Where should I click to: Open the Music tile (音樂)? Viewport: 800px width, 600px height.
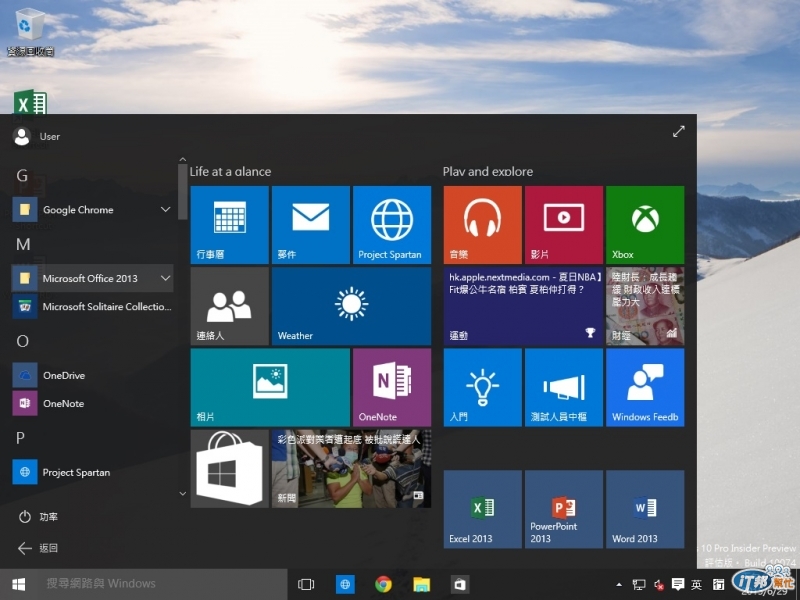coord(483,225)
